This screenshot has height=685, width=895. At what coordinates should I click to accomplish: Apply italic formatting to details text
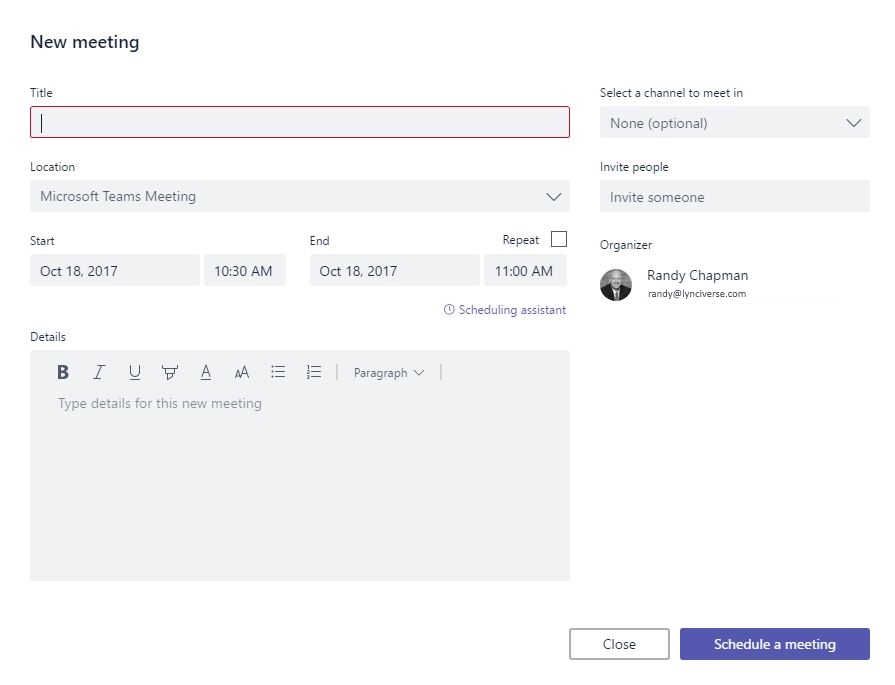(98, 372)
